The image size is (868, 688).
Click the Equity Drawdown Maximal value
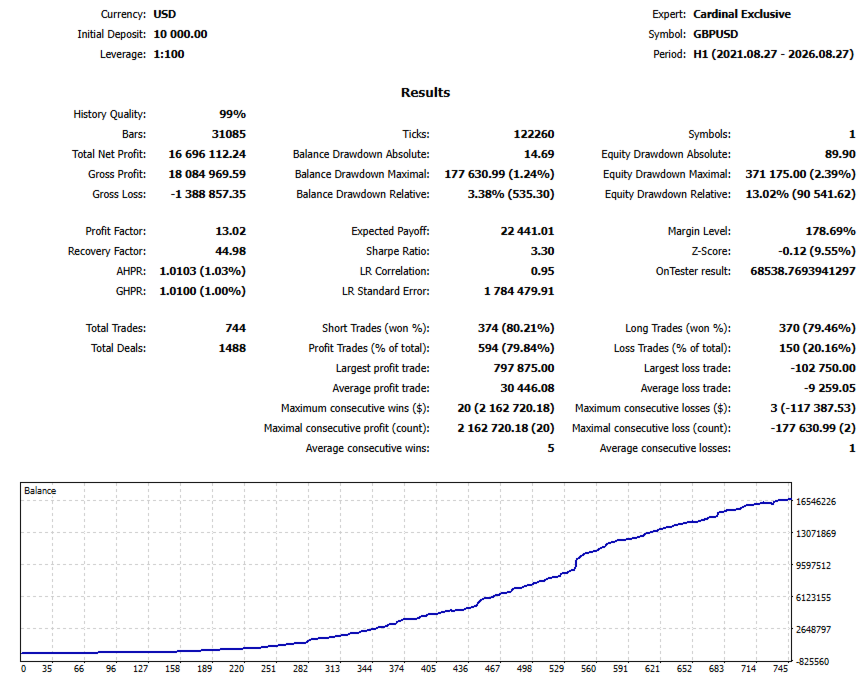(x=800, y=174)
